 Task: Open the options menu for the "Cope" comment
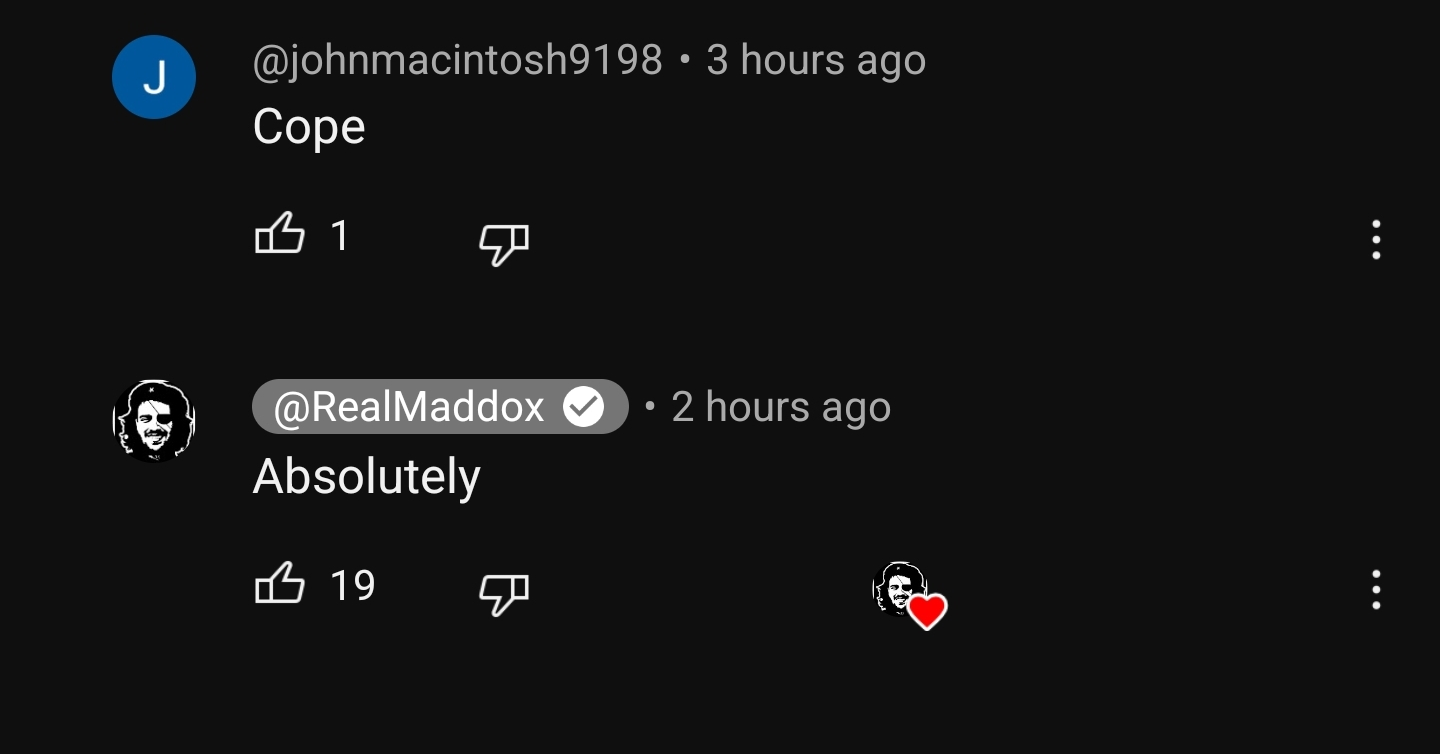click(1376, 240)
